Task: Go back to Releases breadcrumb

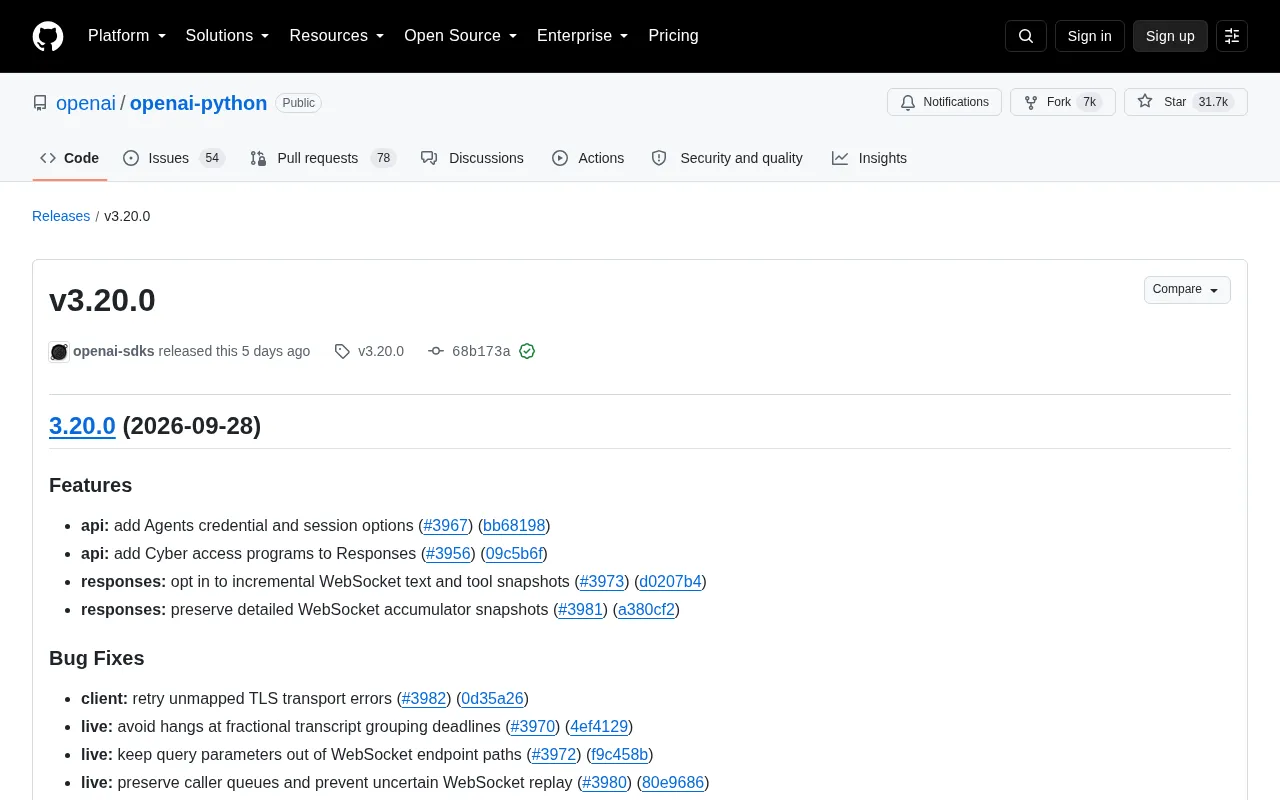Action: [x=61, y=216]
